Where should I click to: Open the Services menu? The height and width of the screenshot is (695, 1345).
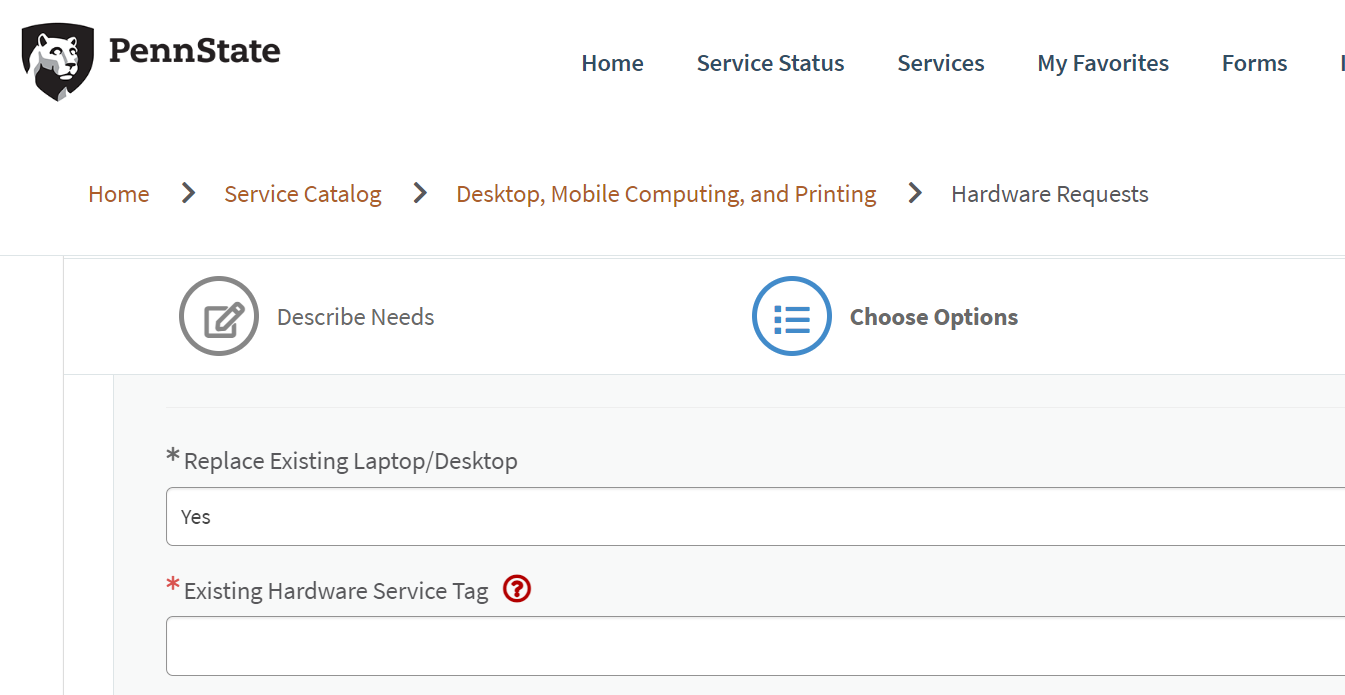click(x=940, y=62)
